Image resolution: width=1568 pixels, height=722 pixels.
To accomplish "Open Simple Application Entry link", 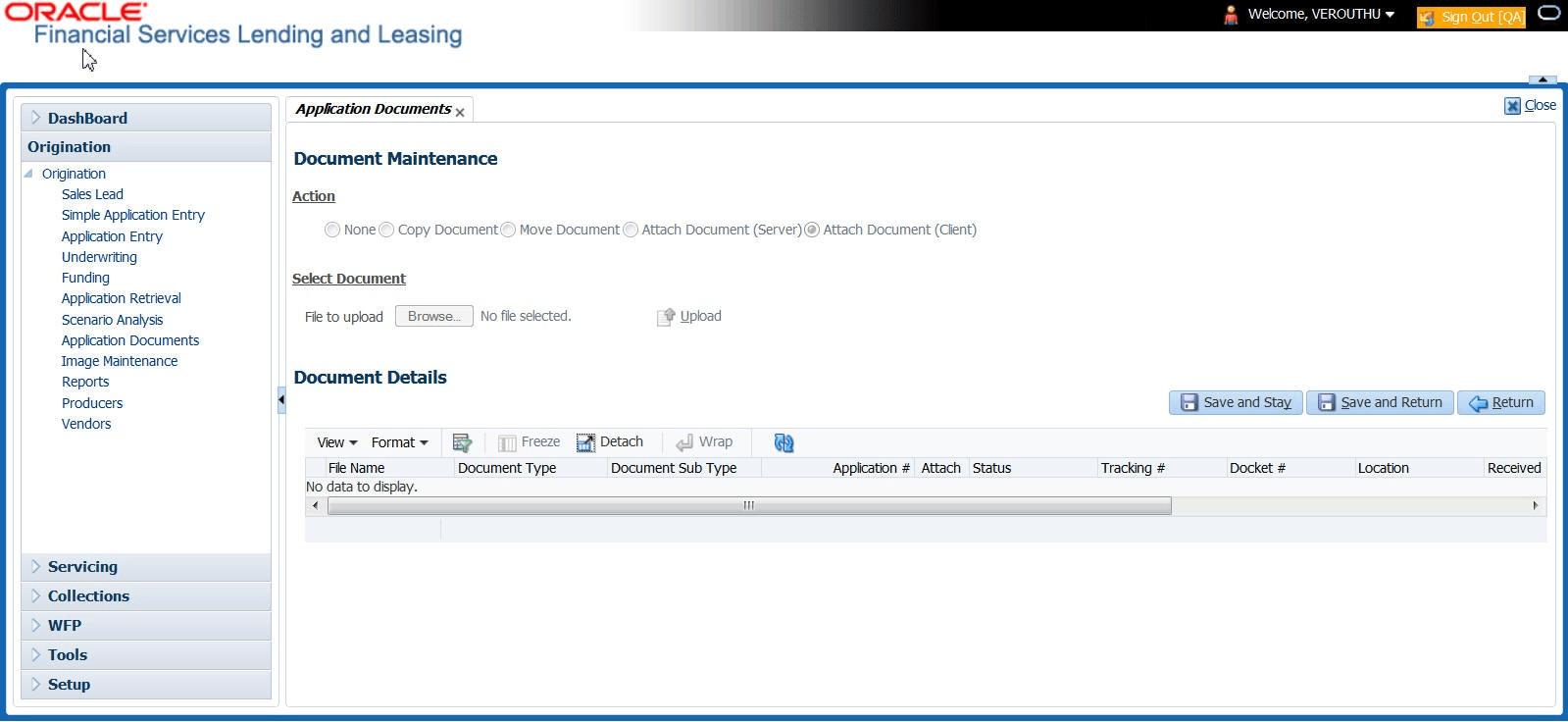I will 133,215.
